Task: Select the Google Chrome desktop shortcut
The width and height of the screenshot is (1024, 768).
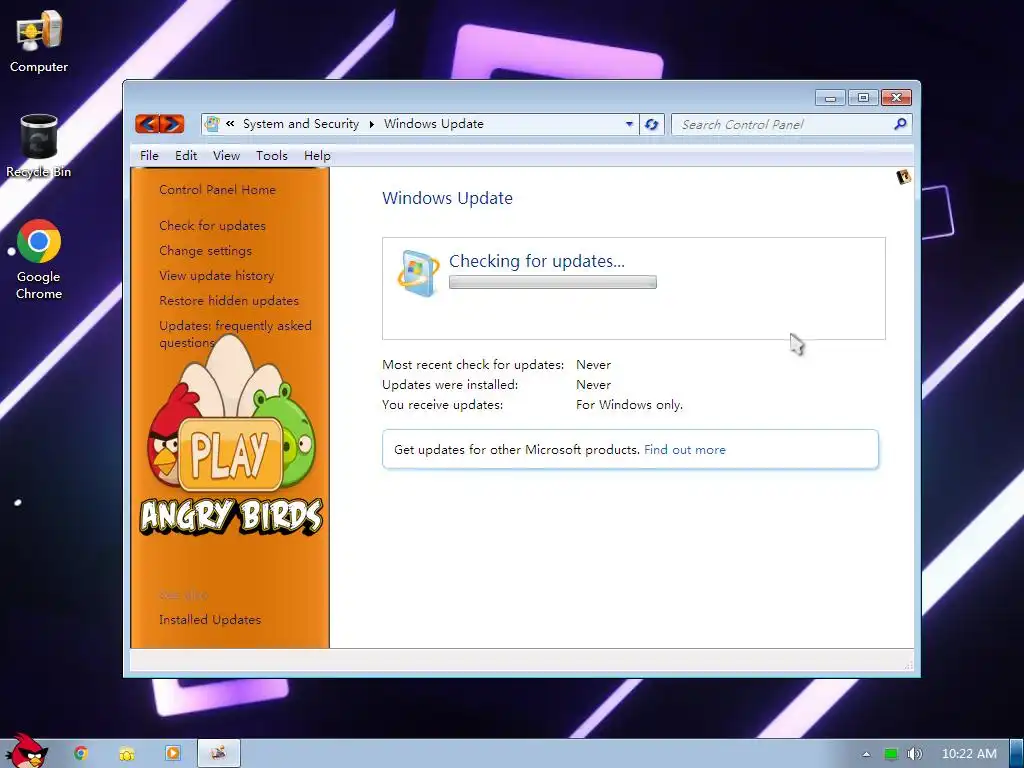Action: pyautogui.click(x=39, y=260)
